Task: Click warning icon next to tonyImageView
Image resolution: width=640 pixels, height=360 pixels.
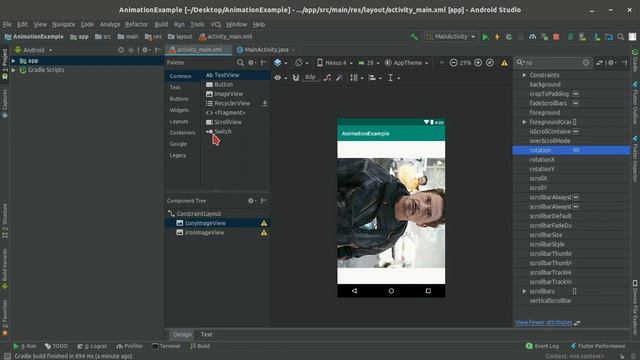Action: click(x=264, y=223)
